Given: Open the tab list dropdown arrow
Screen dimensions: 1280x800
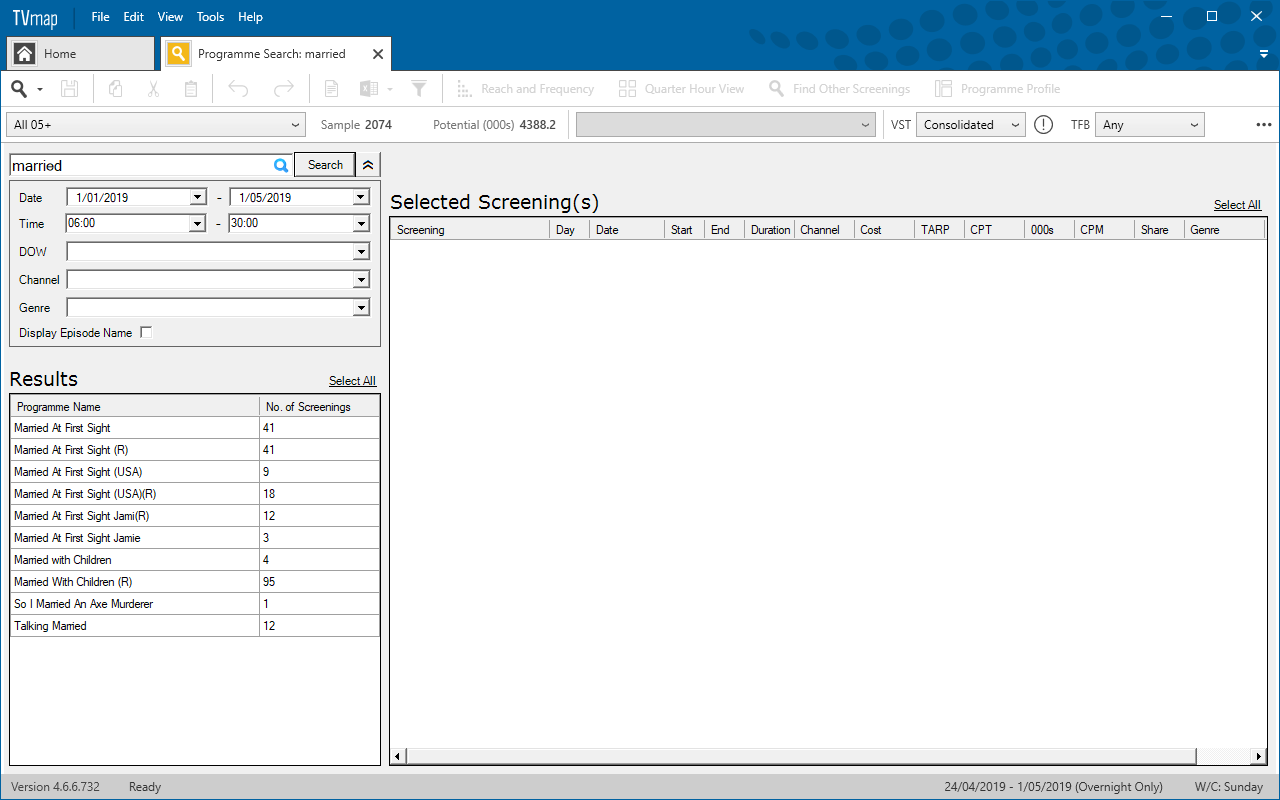Looking at the screenshot, I should click(x=1264, y=54).
